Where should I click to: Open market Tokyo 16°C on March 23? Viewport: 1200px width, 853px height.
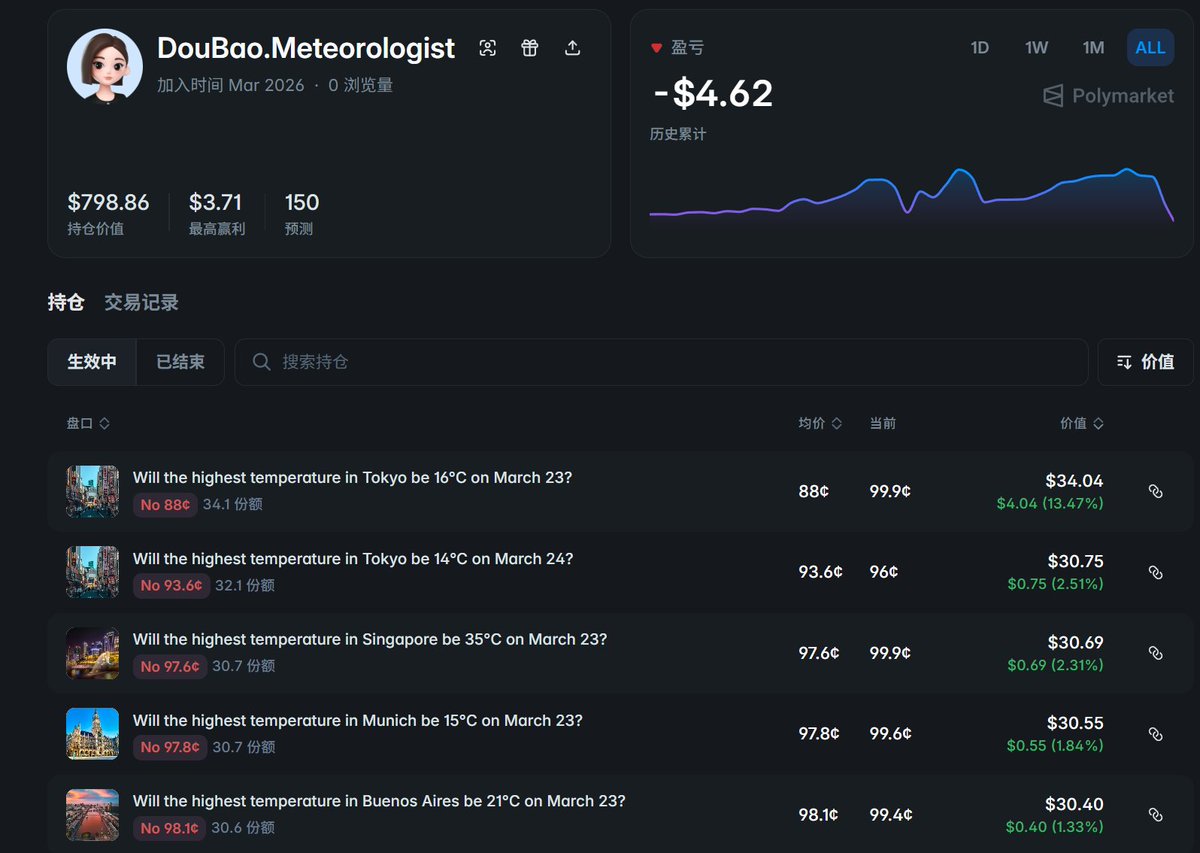point(352,478)
